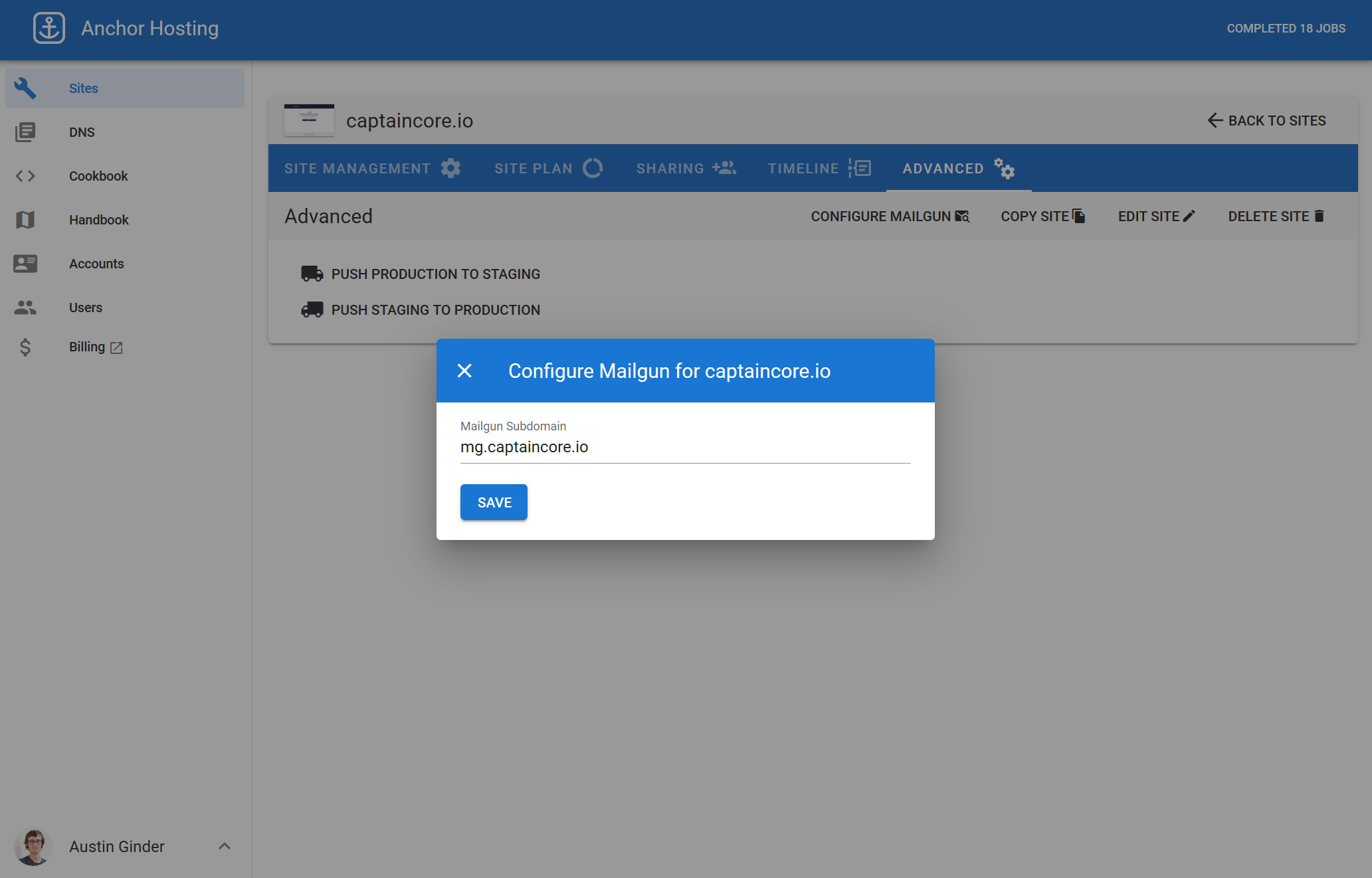Viewport: 1372px width, 878px height.
Task: Open Handbook from the sidebar
Action: point(125,220)
